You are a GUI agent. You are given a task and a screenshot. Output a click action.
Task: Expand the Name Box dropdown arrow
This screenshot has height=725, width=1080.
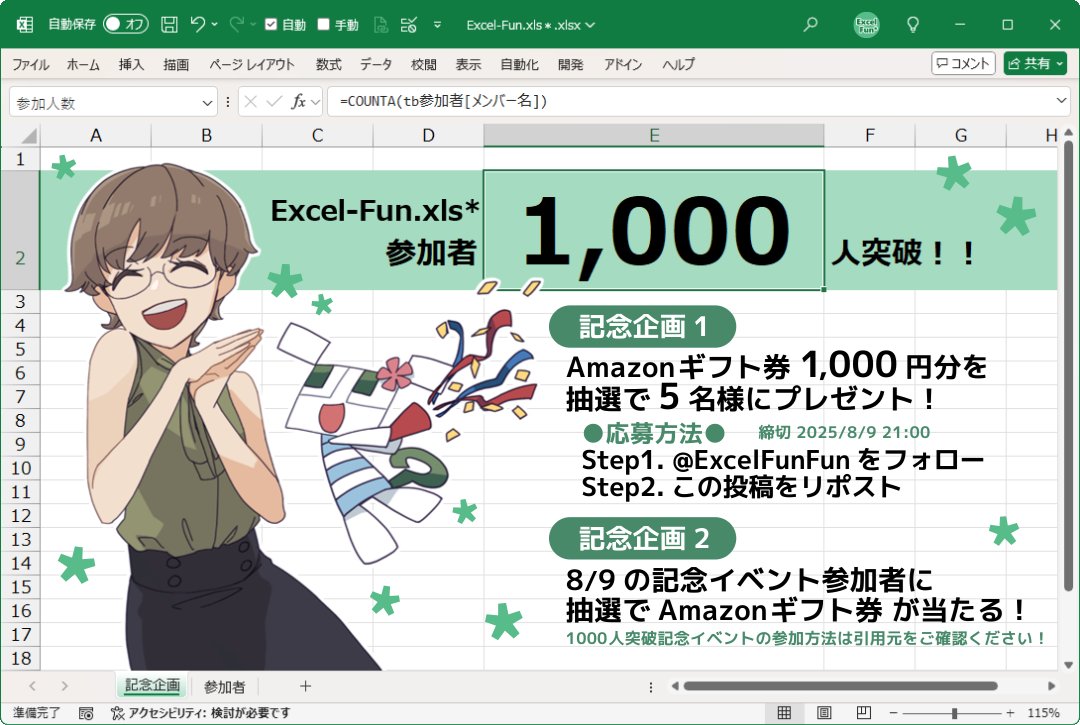coord(207,103)
